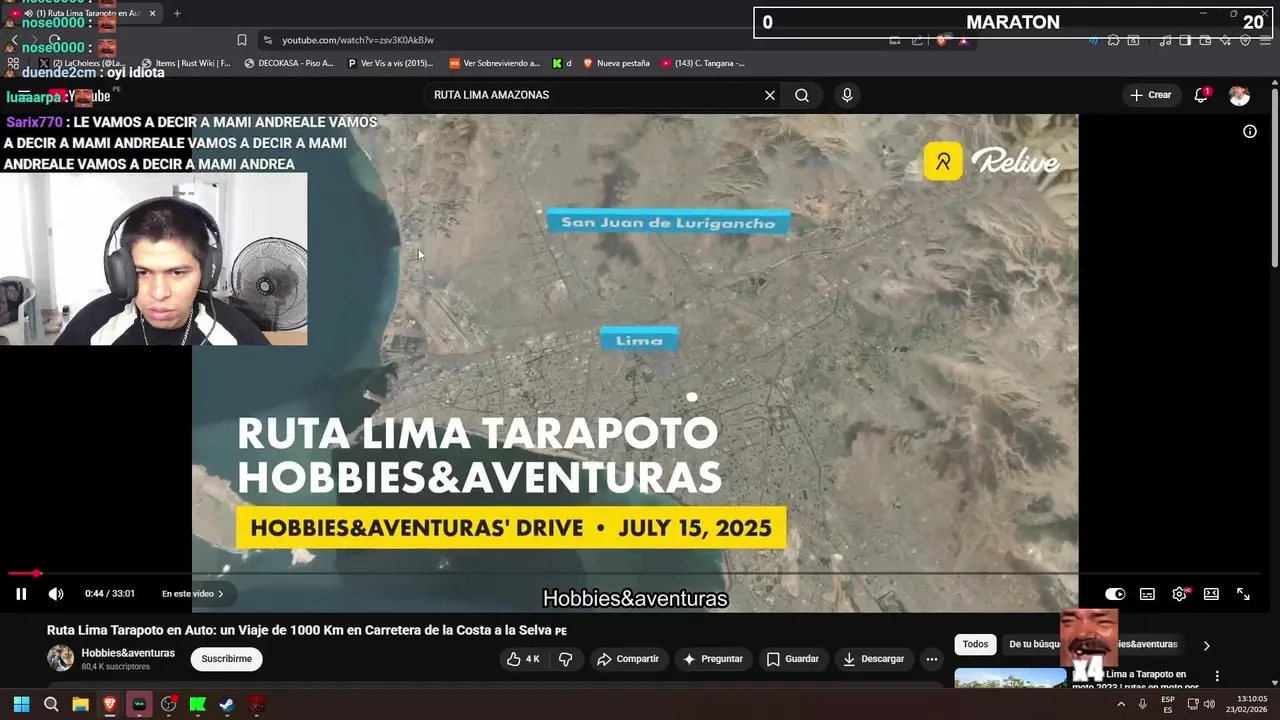Select the 'De tu búsqueda' chip
Viewport: 1280px width, 720px height.
point(1032,645)
